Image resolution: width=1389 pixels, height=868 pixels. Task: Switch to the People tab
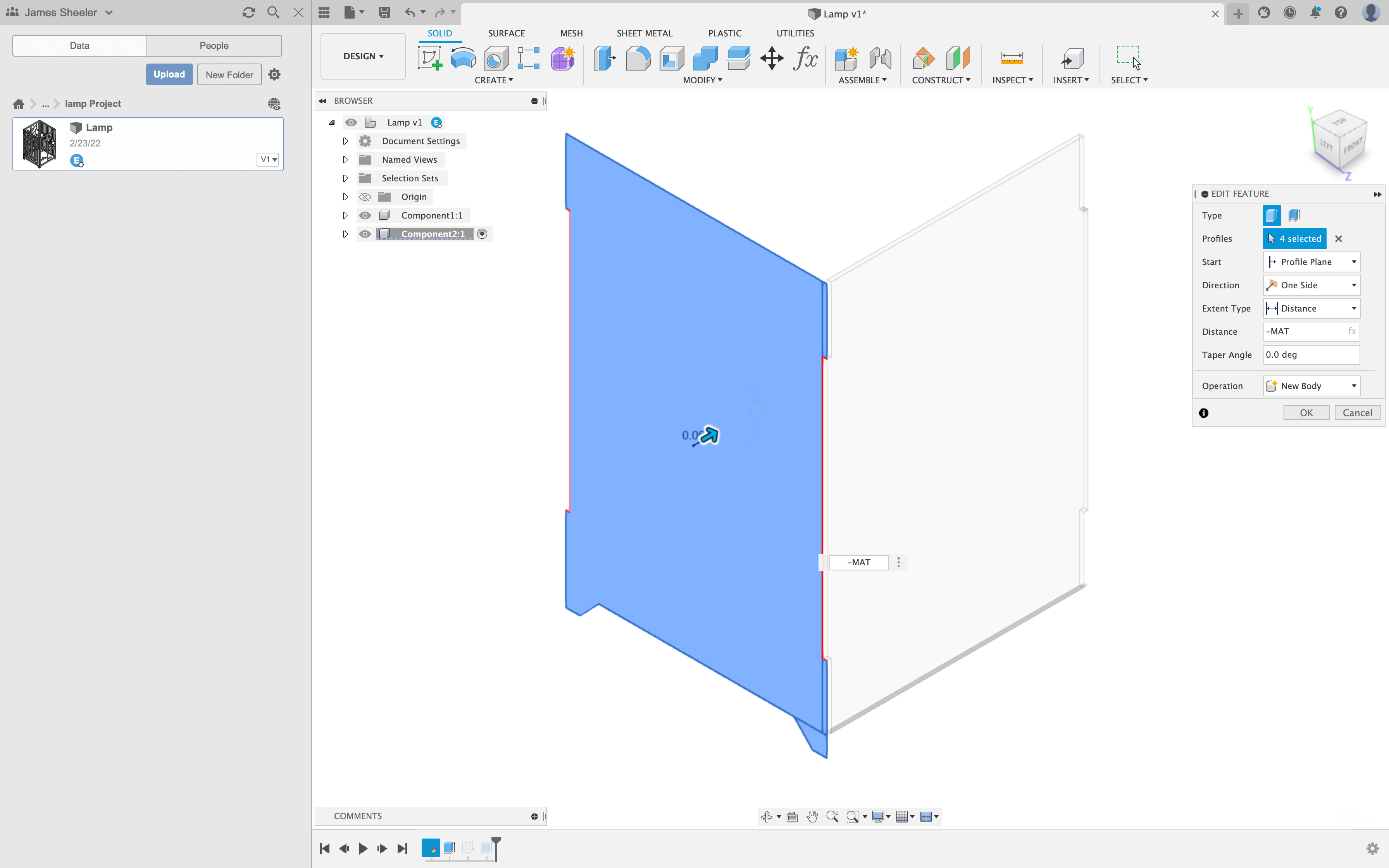(x=214, y=45)
